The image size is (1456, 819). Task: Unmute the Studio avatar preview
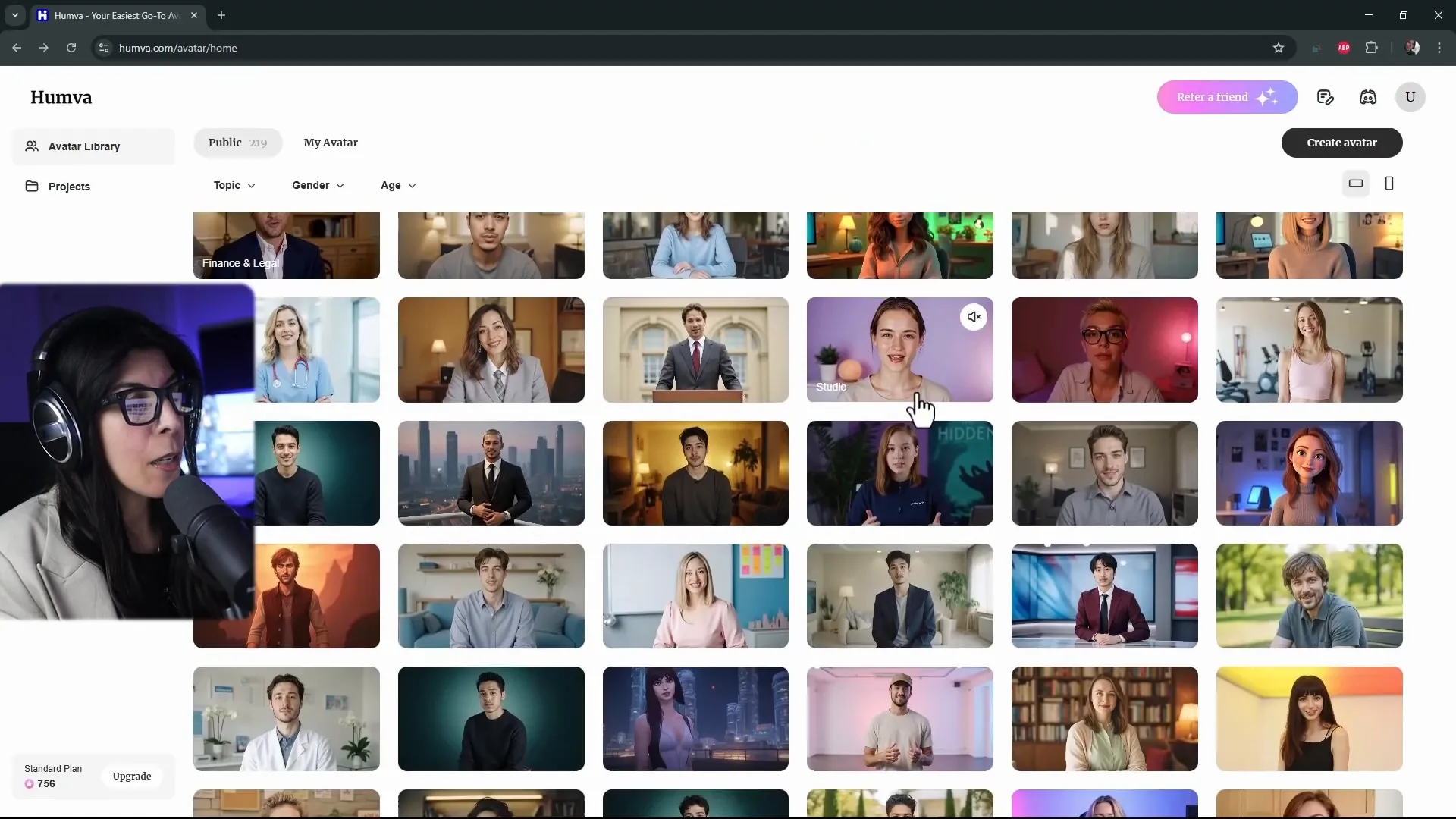click(x=974, y=317)
